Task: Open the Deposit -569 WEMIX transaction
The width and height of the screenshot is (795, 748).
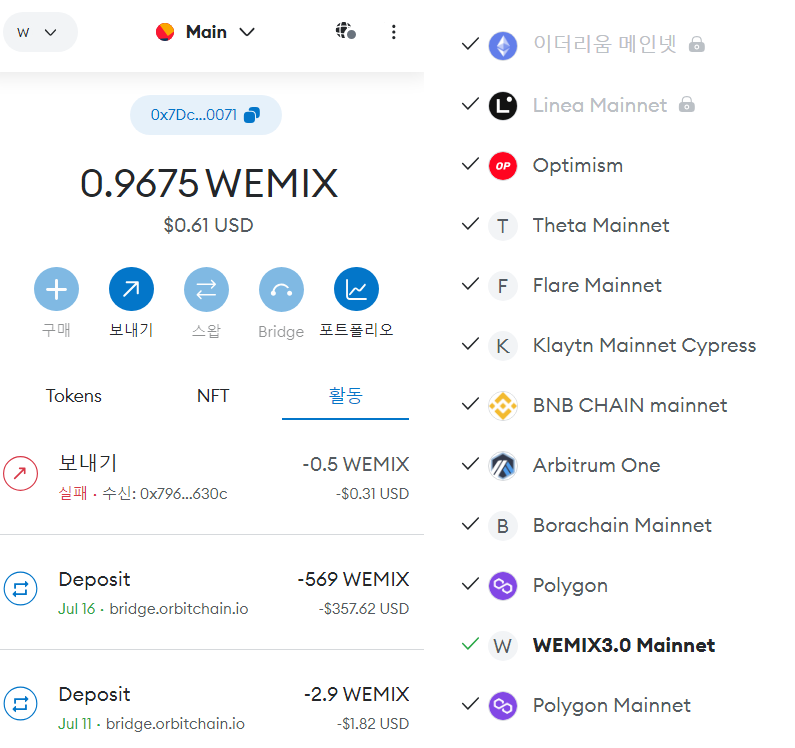Action: 212,592
